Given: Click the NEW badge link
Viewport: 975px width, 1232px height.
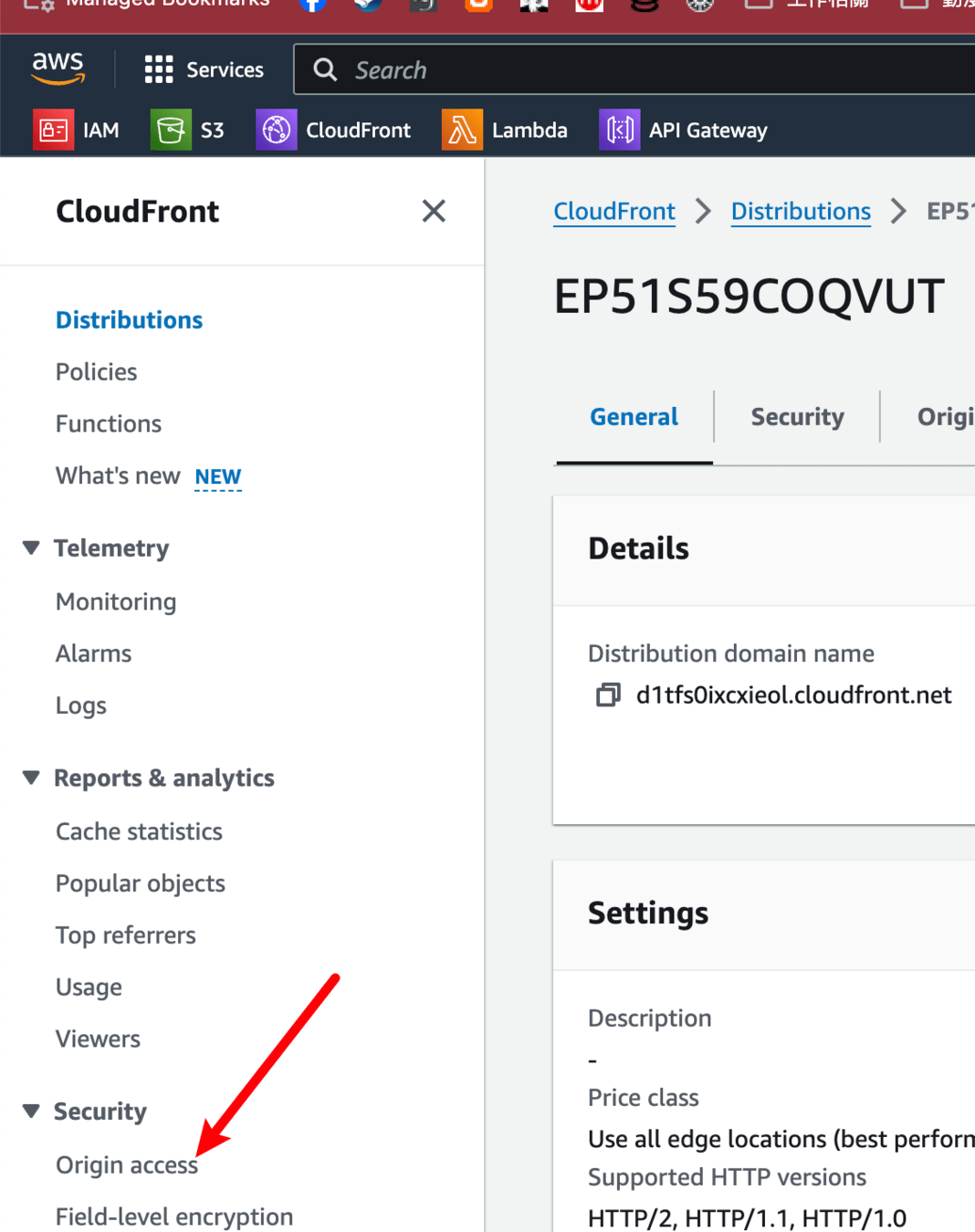Looking at the screenshot, I should [217, 477].
